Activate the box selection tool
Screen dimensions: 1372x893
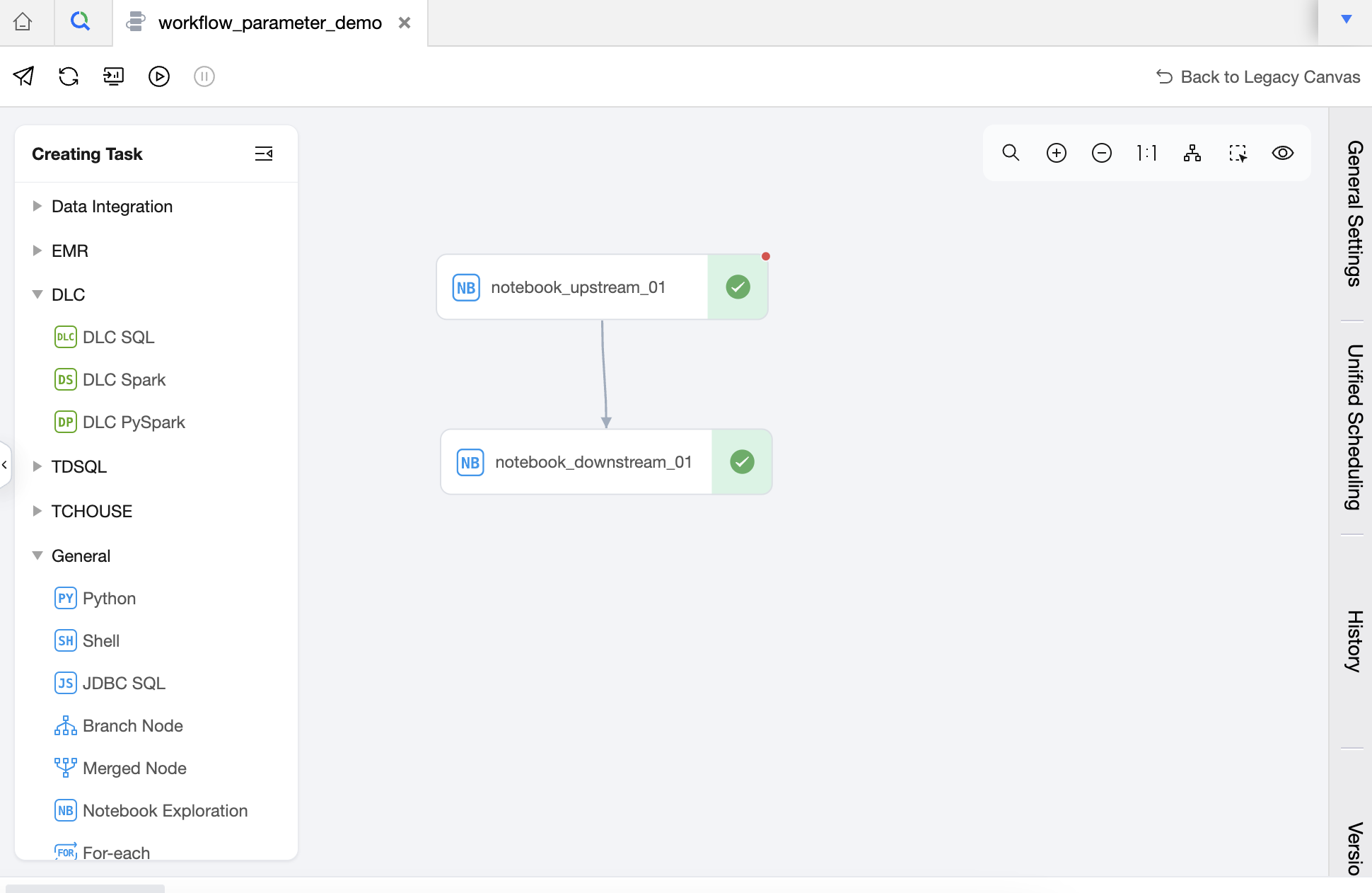1238,153
